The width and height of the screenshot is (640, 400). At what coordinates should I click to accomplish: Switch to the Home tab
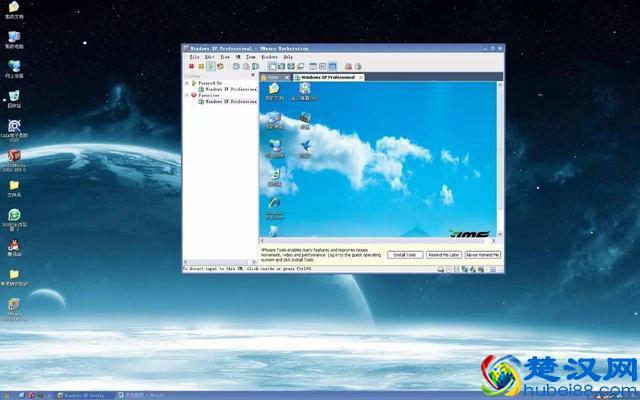(271, 76)
